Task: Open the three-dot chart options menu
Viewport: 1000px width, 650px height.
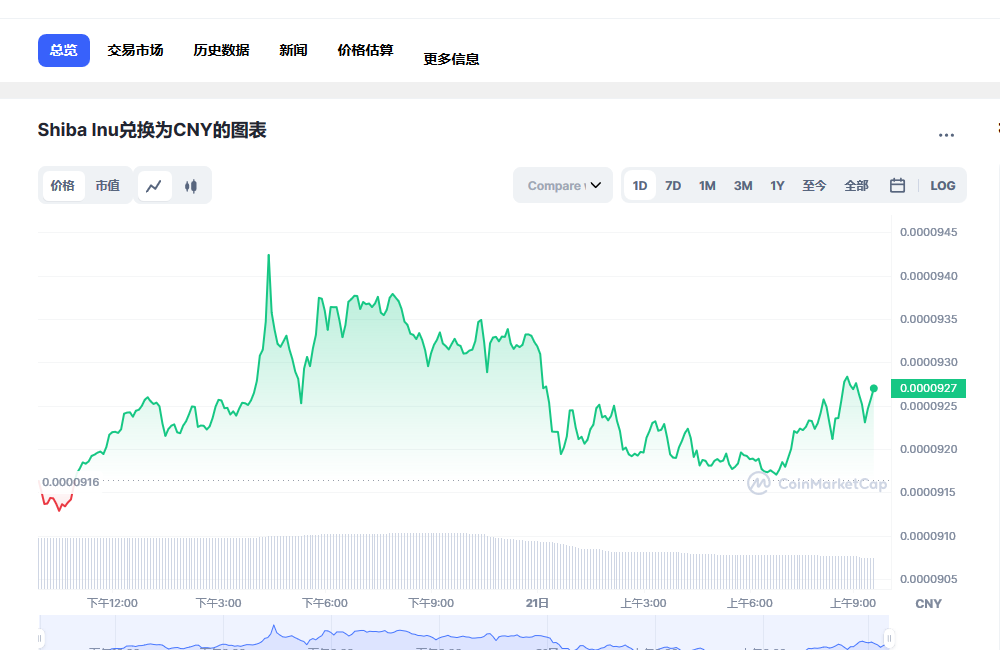Action: [946, 135]
